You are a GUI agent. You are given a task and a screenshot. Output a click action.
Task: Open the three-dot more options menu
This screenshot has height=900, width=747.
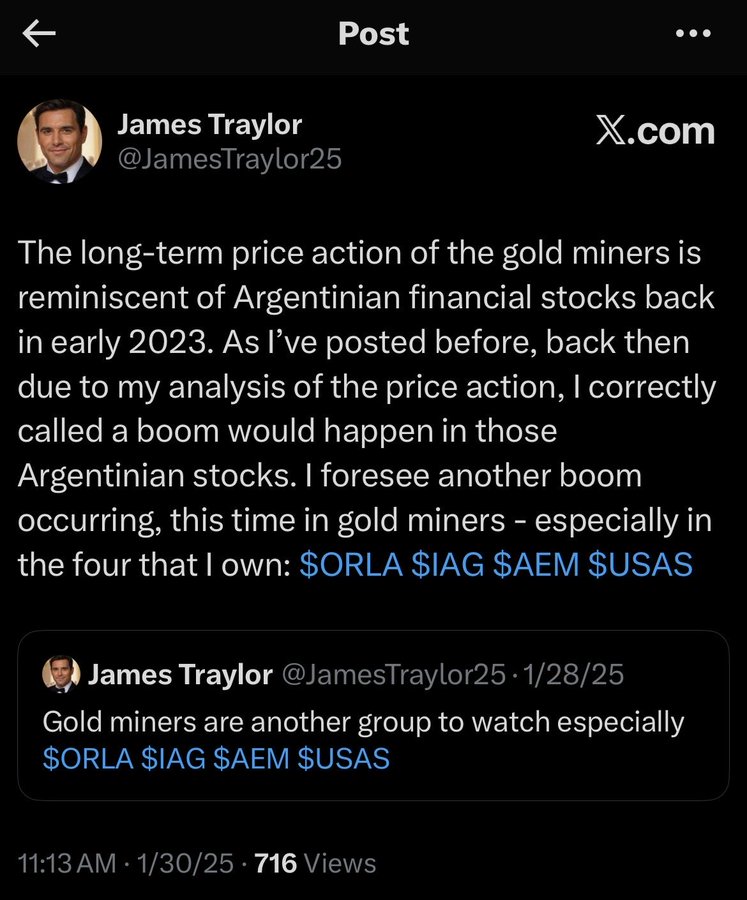(x=693, y=34)
